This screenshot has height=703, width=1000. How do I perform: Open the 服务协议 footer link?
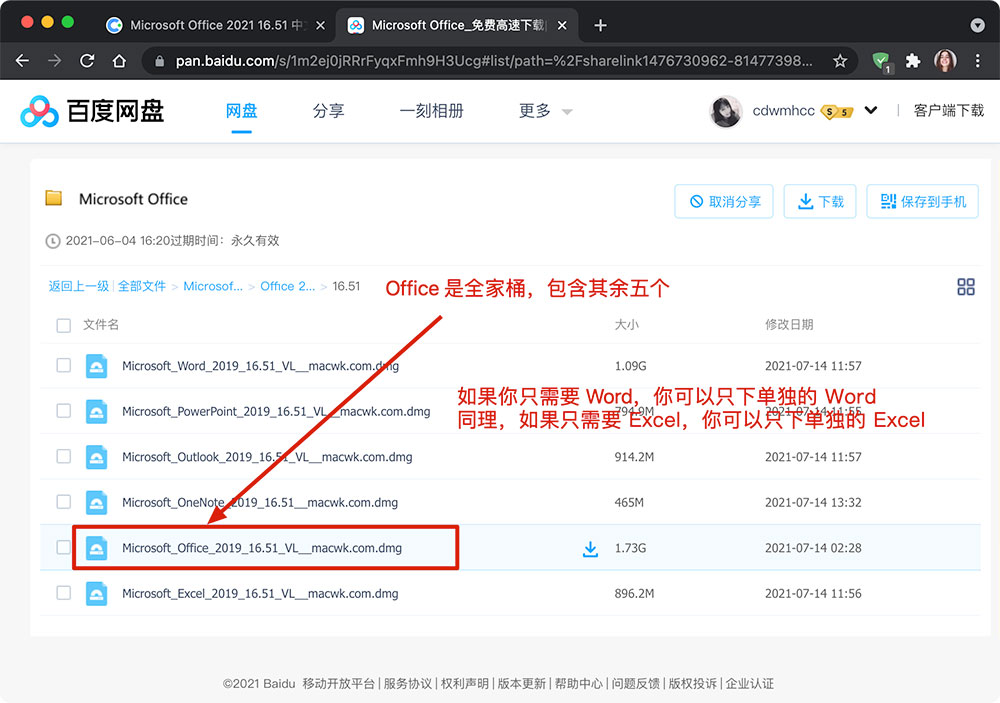[408, 684]
